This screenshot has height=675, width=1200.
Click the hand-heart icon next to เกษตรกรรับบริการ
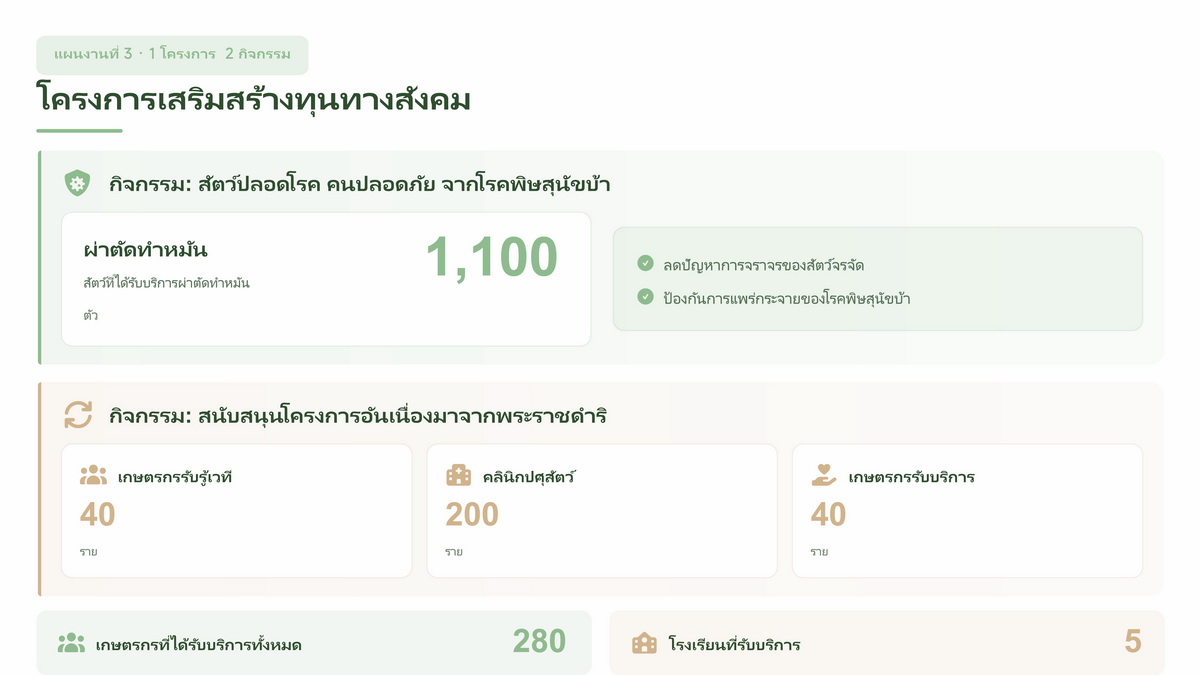pyautogui.click(x=824, y=476)
